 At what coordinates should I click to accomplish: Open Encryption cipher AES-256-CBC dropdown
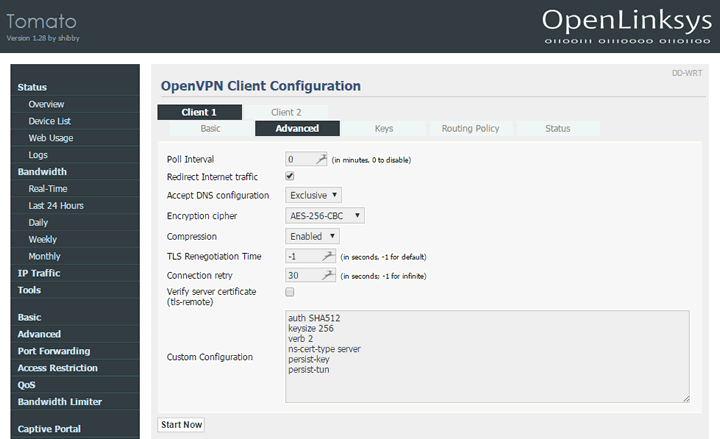point(325,215)
